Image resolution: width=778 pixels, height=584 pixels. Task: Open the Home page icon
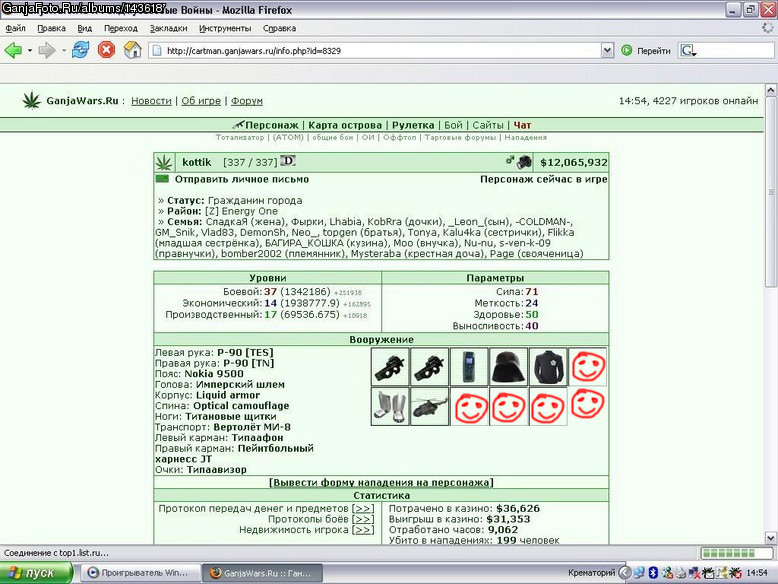[x=132, y=50]
